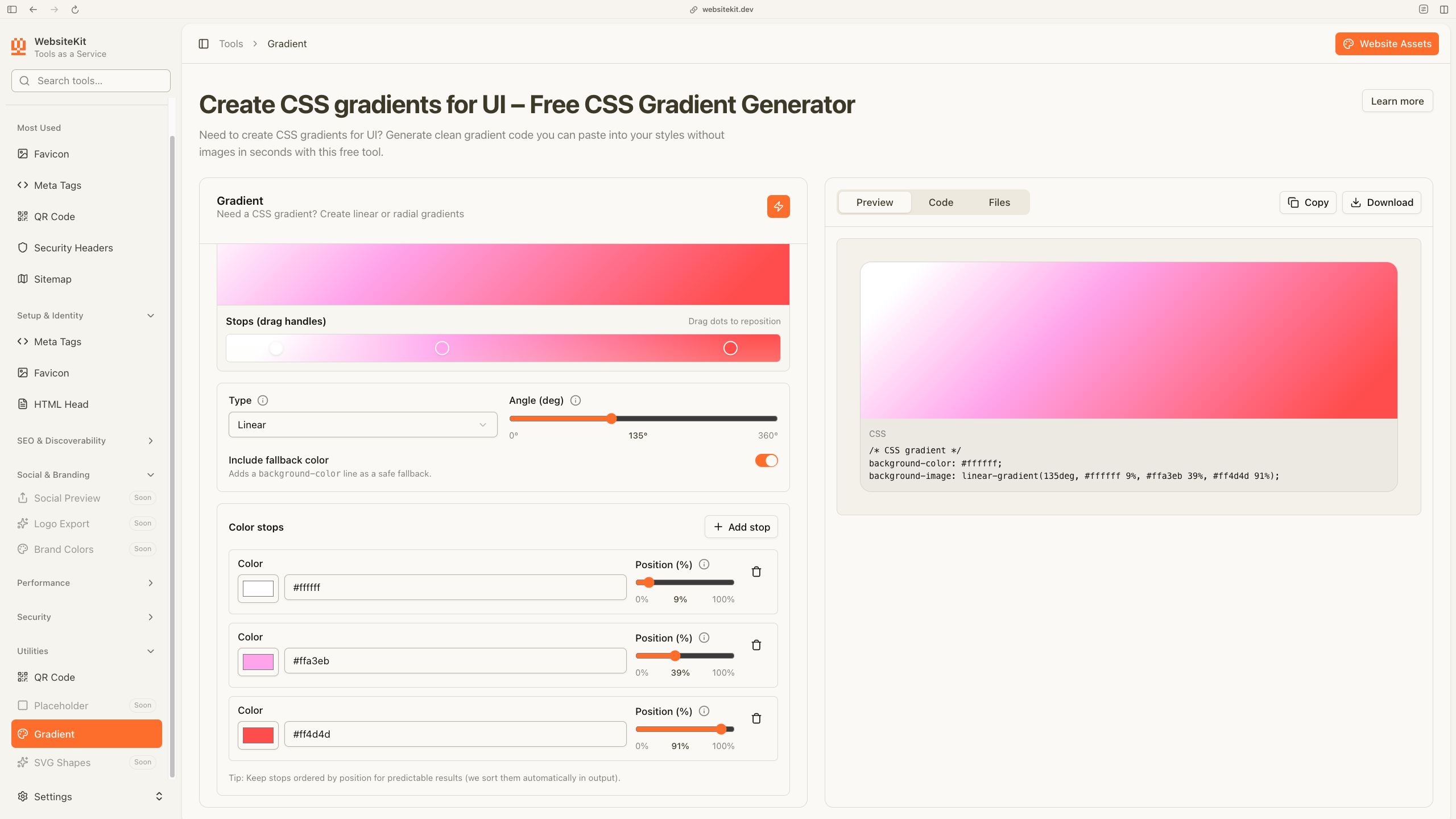Viewport: 1456px width, 819px height.
Task: Click the Type info icon
Action: (263, 400)
